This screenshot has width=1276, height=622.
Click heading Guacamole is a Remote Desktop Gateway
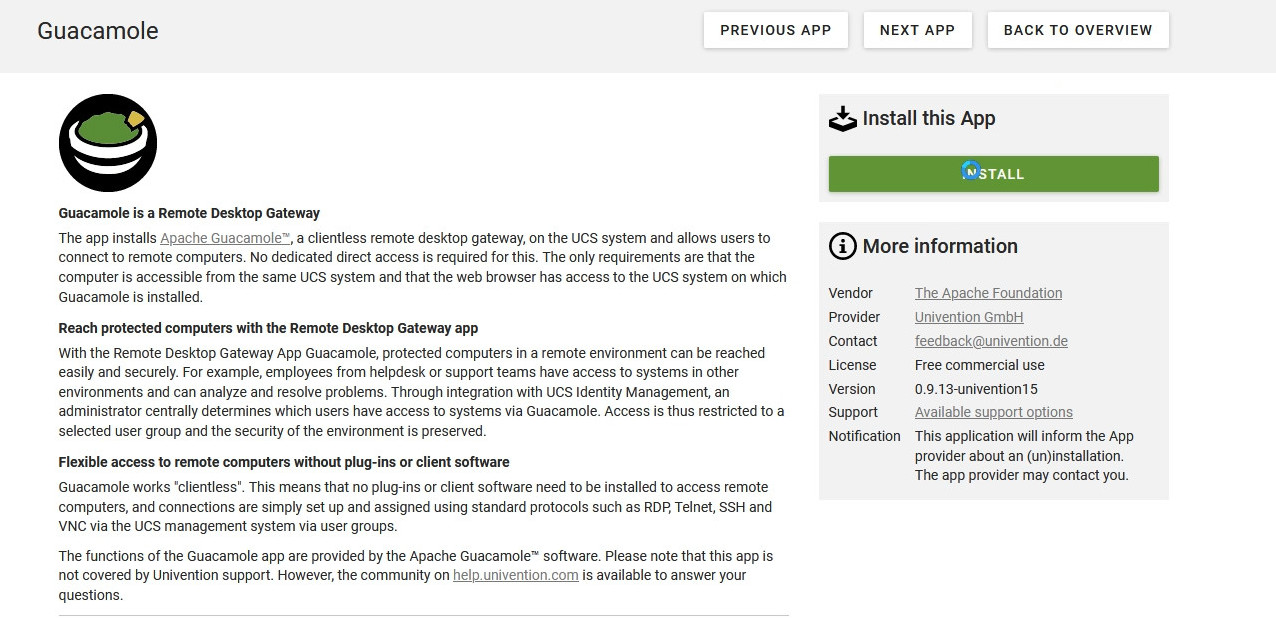(189, 213)
